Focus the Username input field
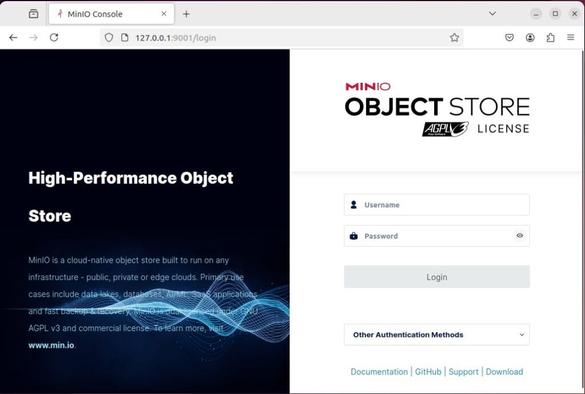The width and height of the screenshot is (585, 394). point(437,204)
